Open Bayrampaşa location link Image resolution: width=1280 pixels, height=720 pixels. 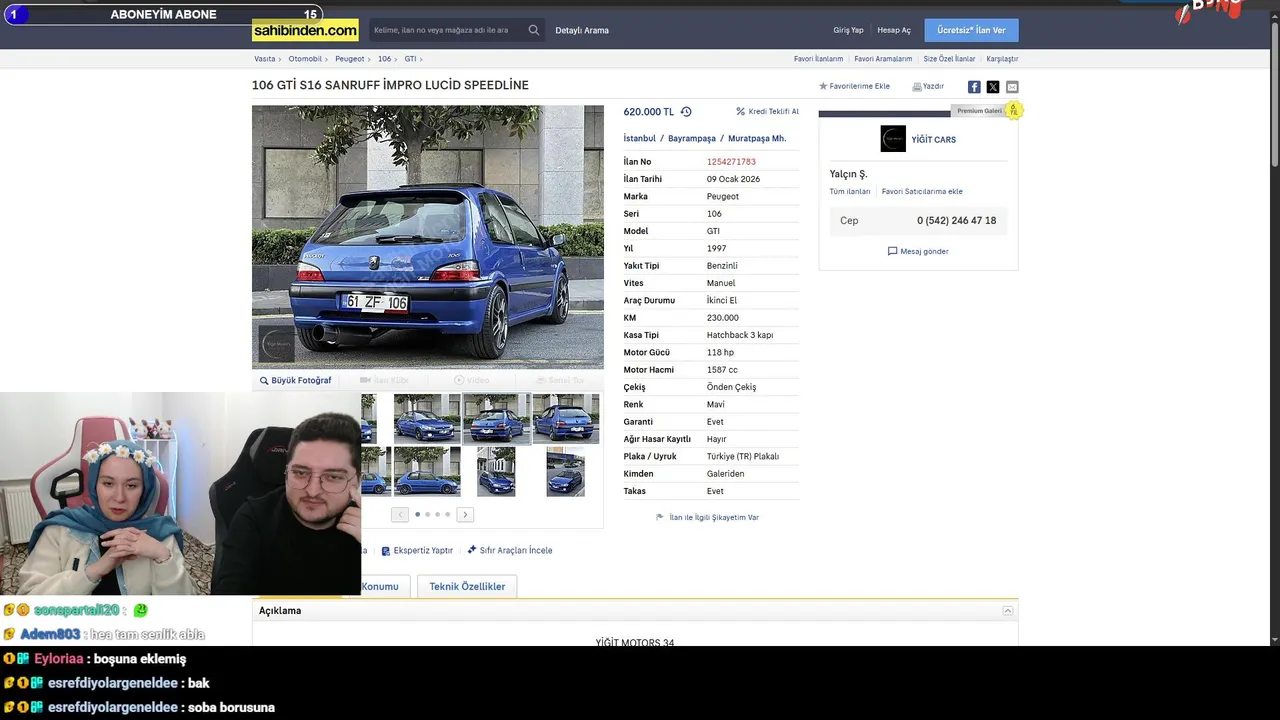pos(692,139)
